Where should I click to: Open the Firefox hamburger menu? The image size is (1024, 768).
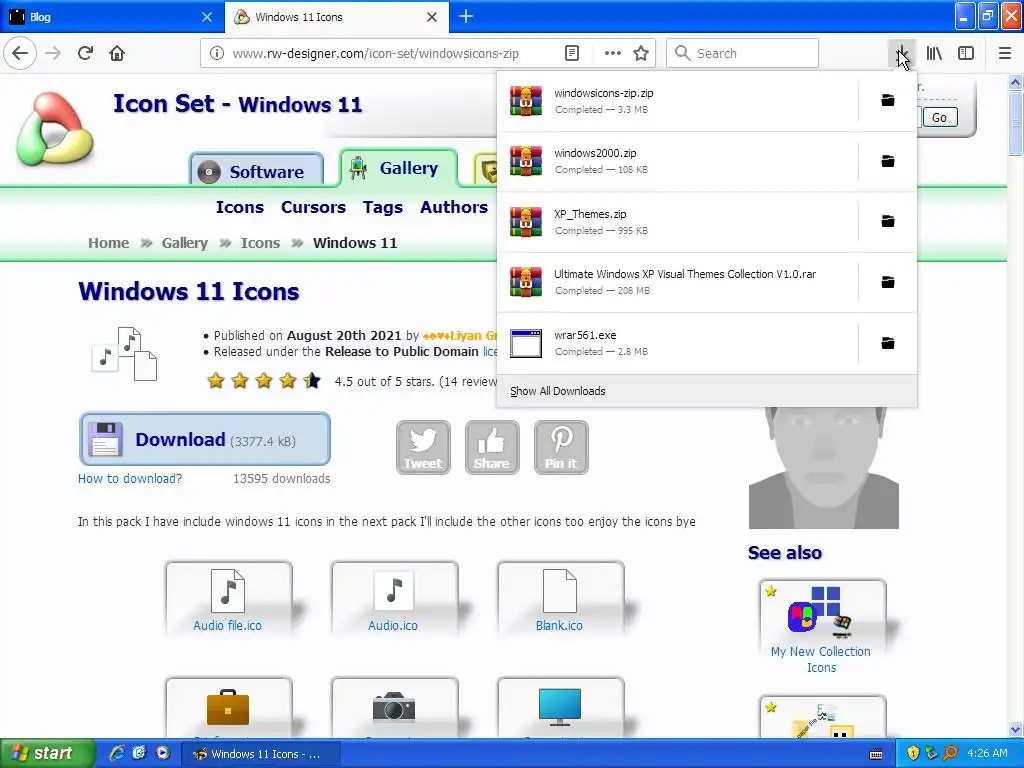pyautogui.click(x=1004, y=54)
